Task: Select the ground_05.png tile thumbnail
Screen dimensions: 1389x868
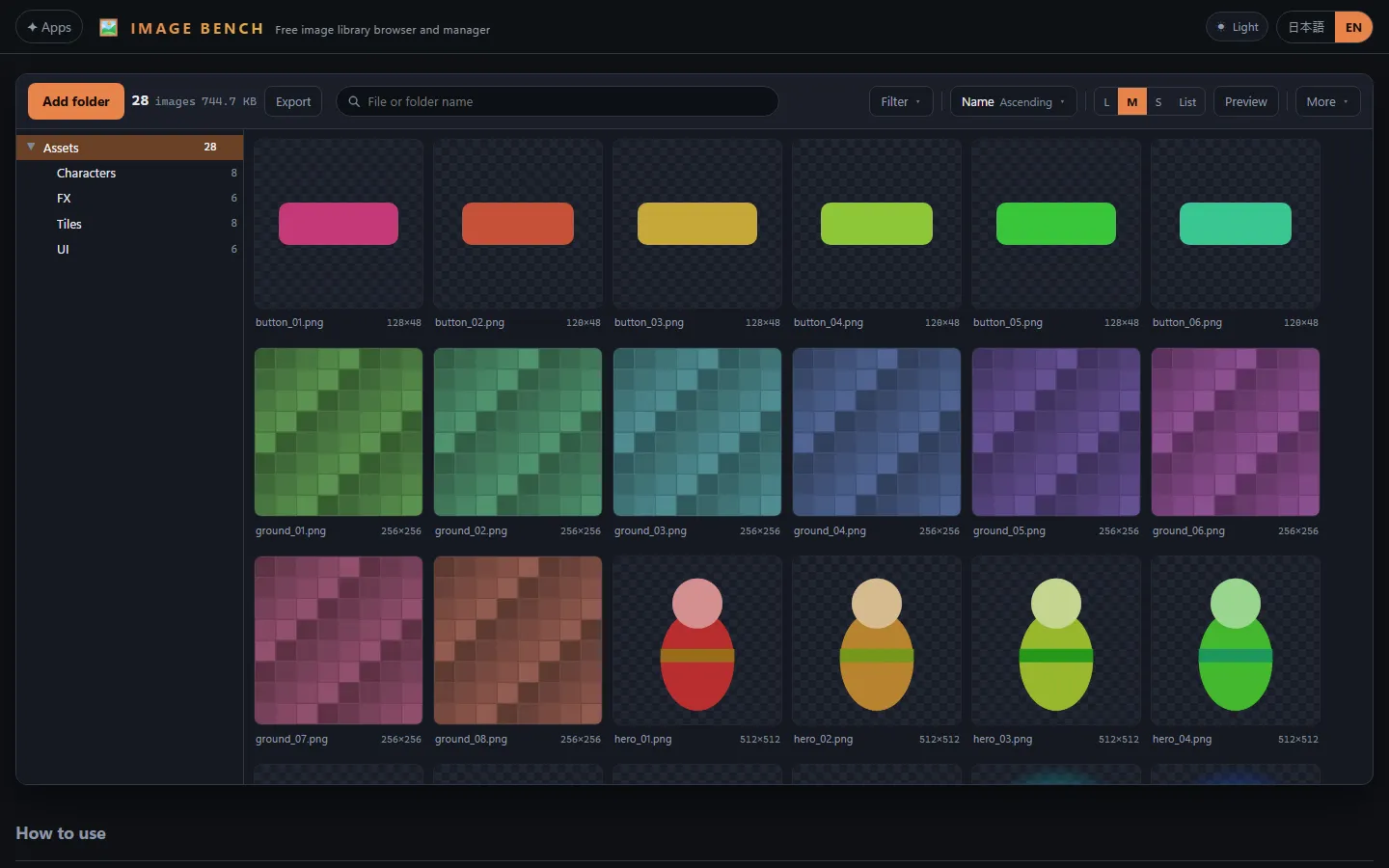Action: [x=1056, y=432]
